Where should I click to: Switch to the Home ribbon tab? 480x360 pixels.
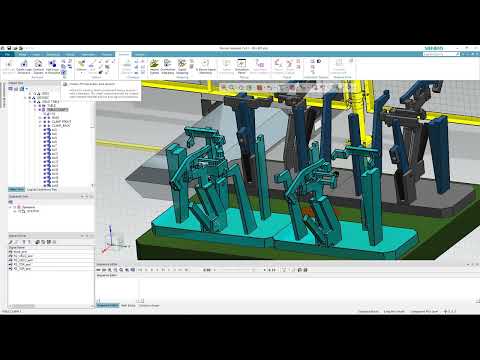pos(22,54)
